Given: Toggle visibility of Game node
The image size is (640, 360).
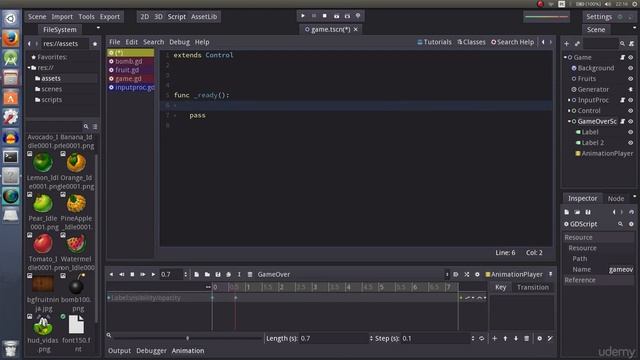Looking at the screenshot, I should click(631, 58).
